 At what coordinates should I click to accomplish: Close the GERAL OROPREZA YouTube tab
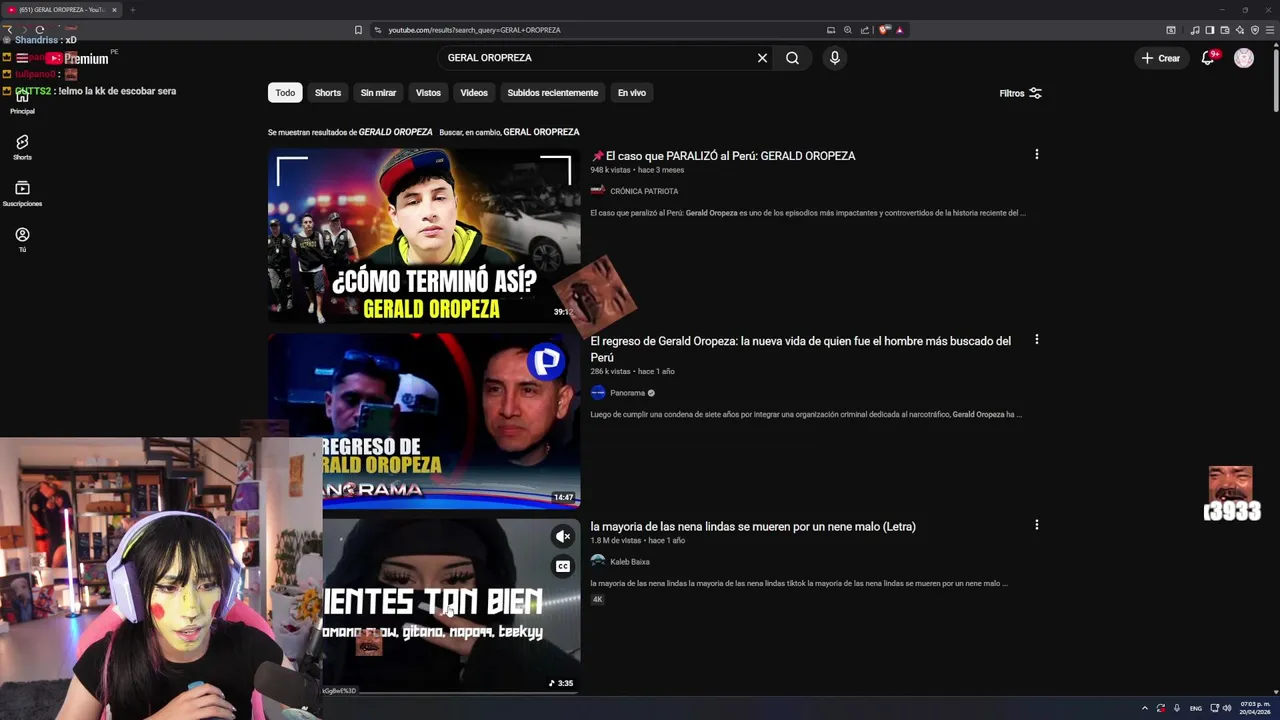(x=114, y=10)
